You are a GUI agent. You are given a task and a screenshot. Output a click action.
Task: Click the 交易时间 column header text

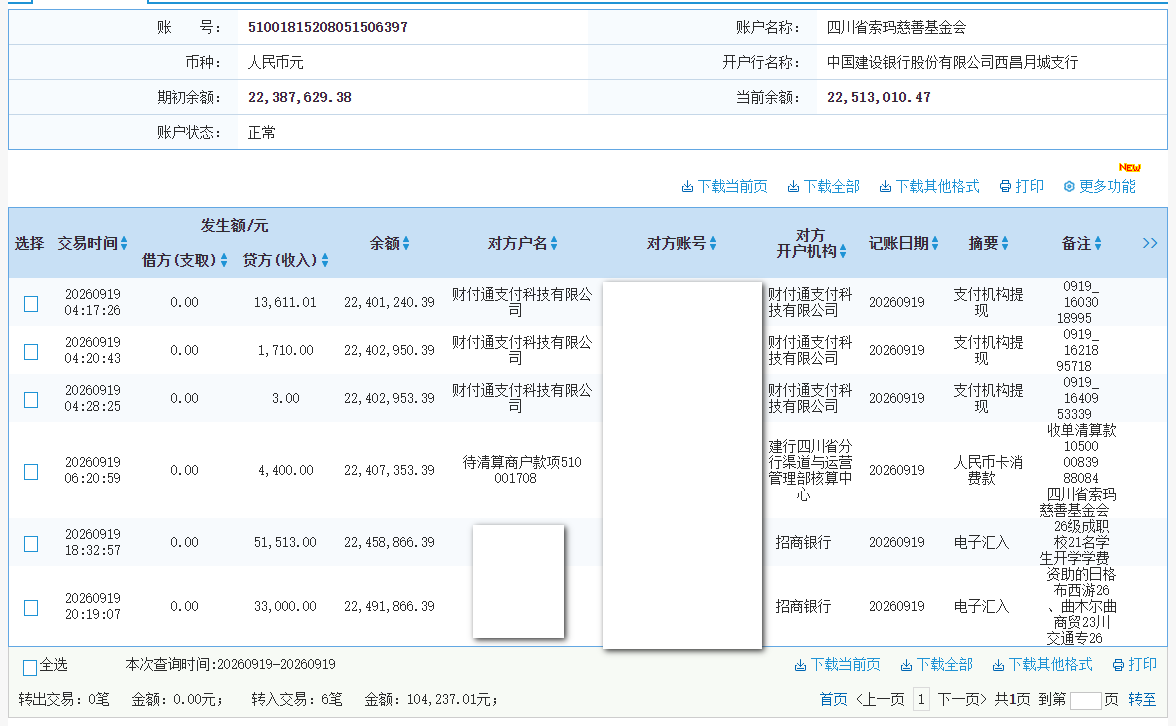point(88,243)
